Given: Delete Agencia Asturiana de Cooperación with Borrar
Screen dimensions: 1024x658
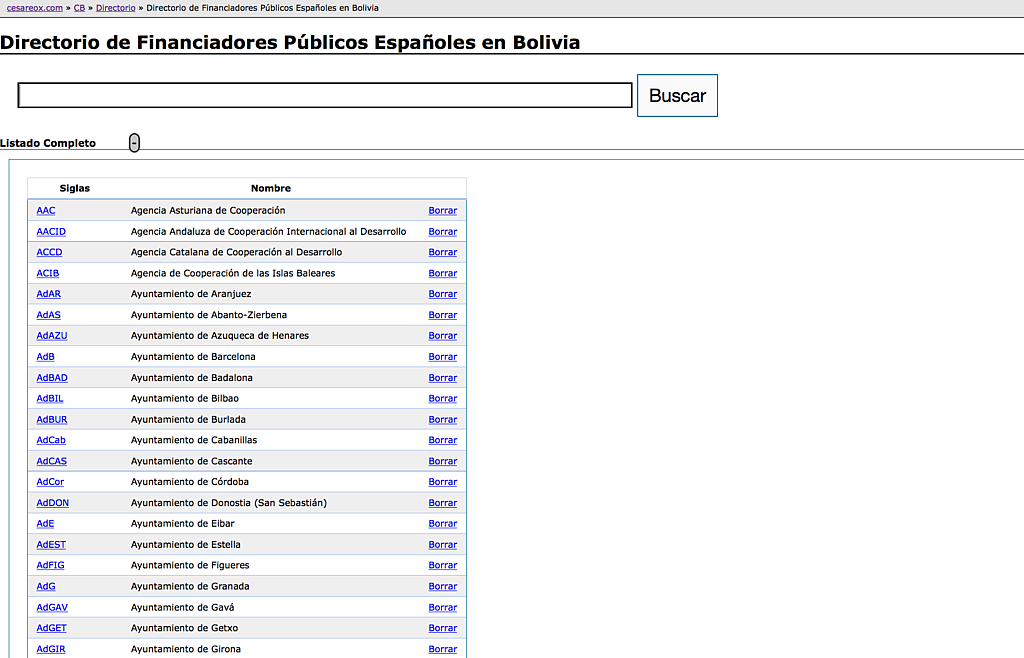Looking at the screenshot, I should [443, 210].
